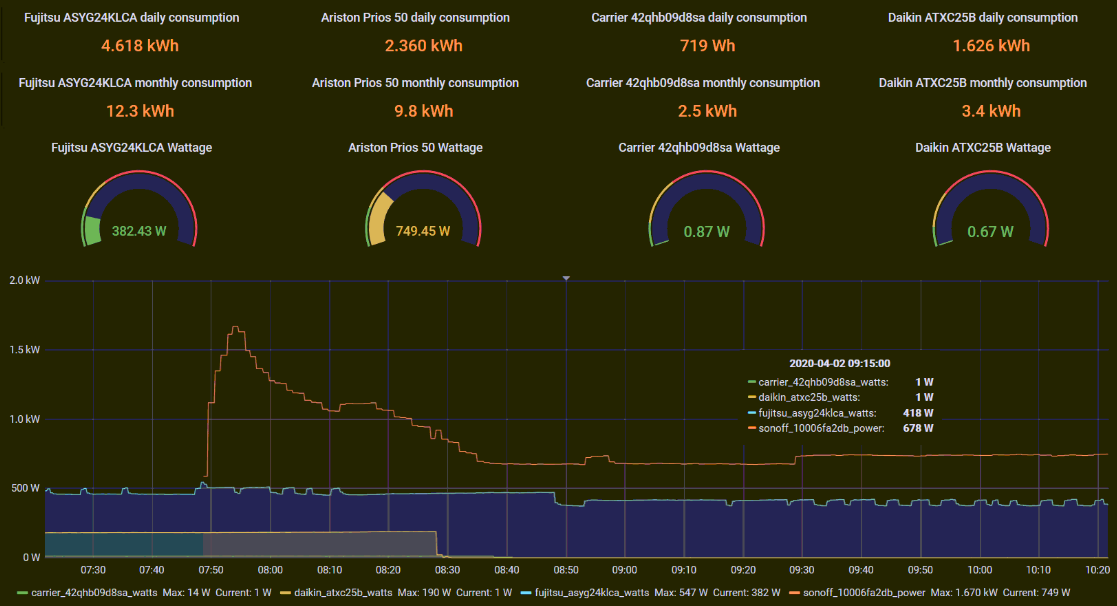Click the Daikin gauge showing 0.67 W
Viewport: 1117px width, 606px height.
990,209
